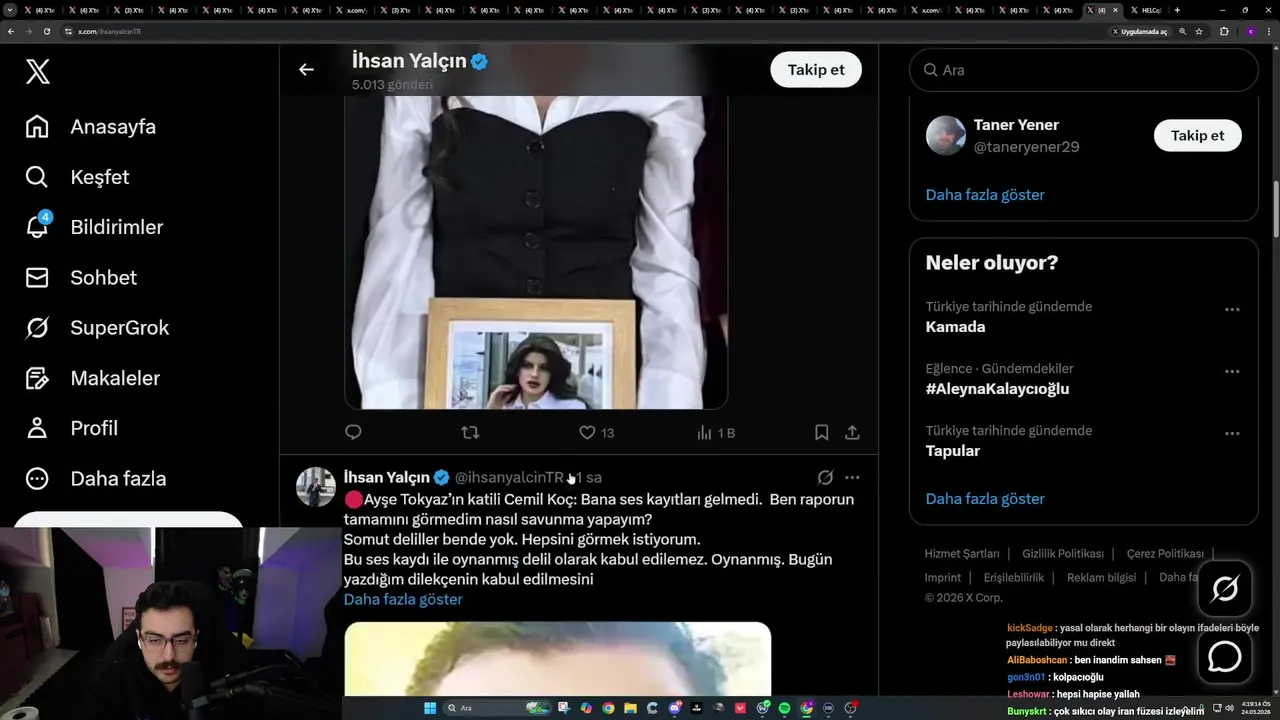Click Grok icon on Cemil Koç post
The width and height of the screenshot is (1280, 720).
point(825,477)
